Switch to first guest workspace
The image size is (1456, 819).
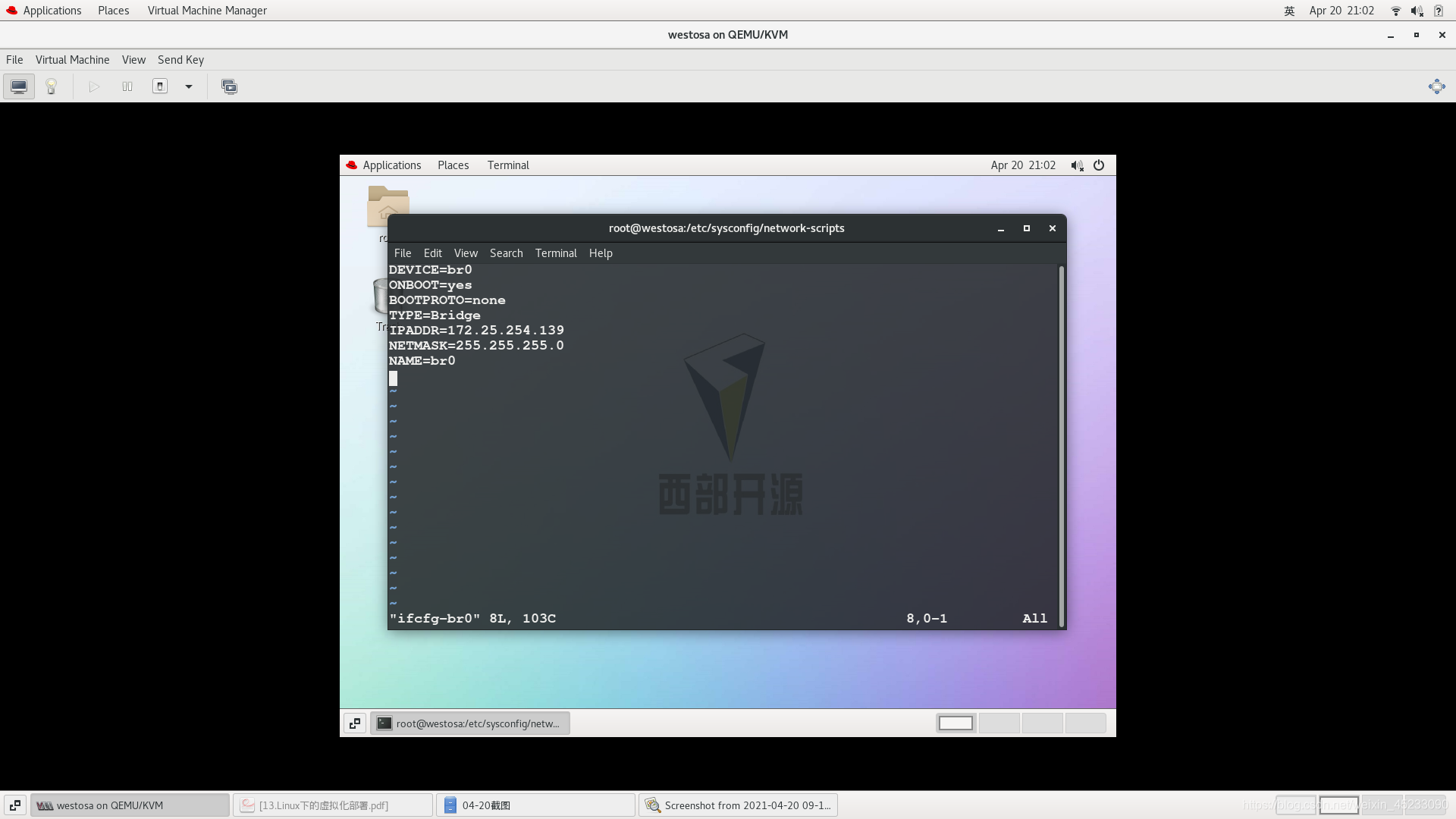pyautogui.click(x=955, y=723)
